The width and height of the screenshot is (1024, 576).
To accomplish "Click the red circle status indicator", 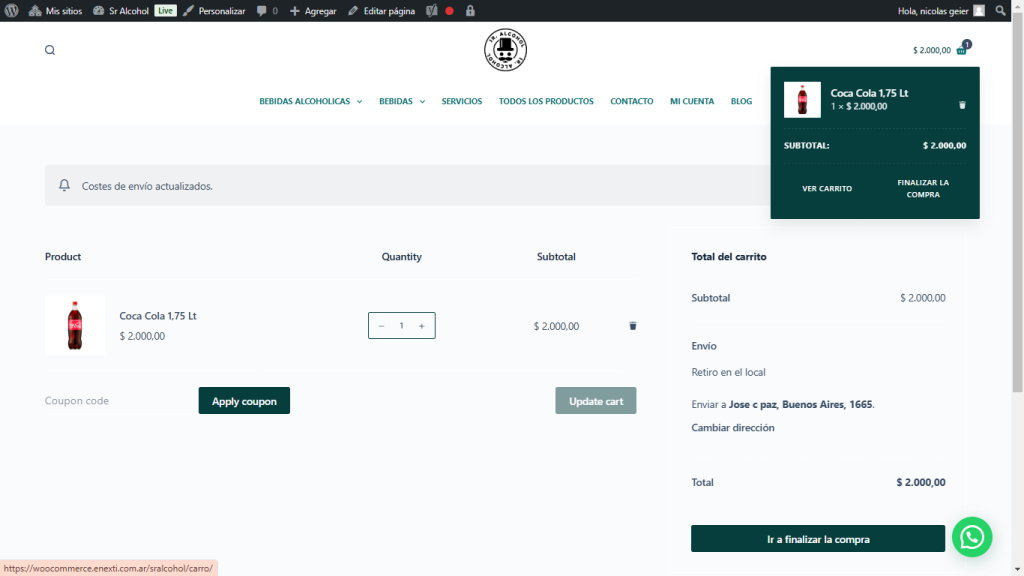I will click(449, 10).
